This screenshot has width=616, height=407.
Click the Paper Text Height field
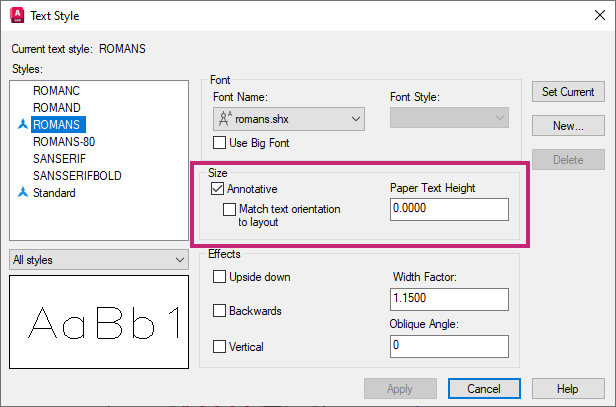coord(449,210)
